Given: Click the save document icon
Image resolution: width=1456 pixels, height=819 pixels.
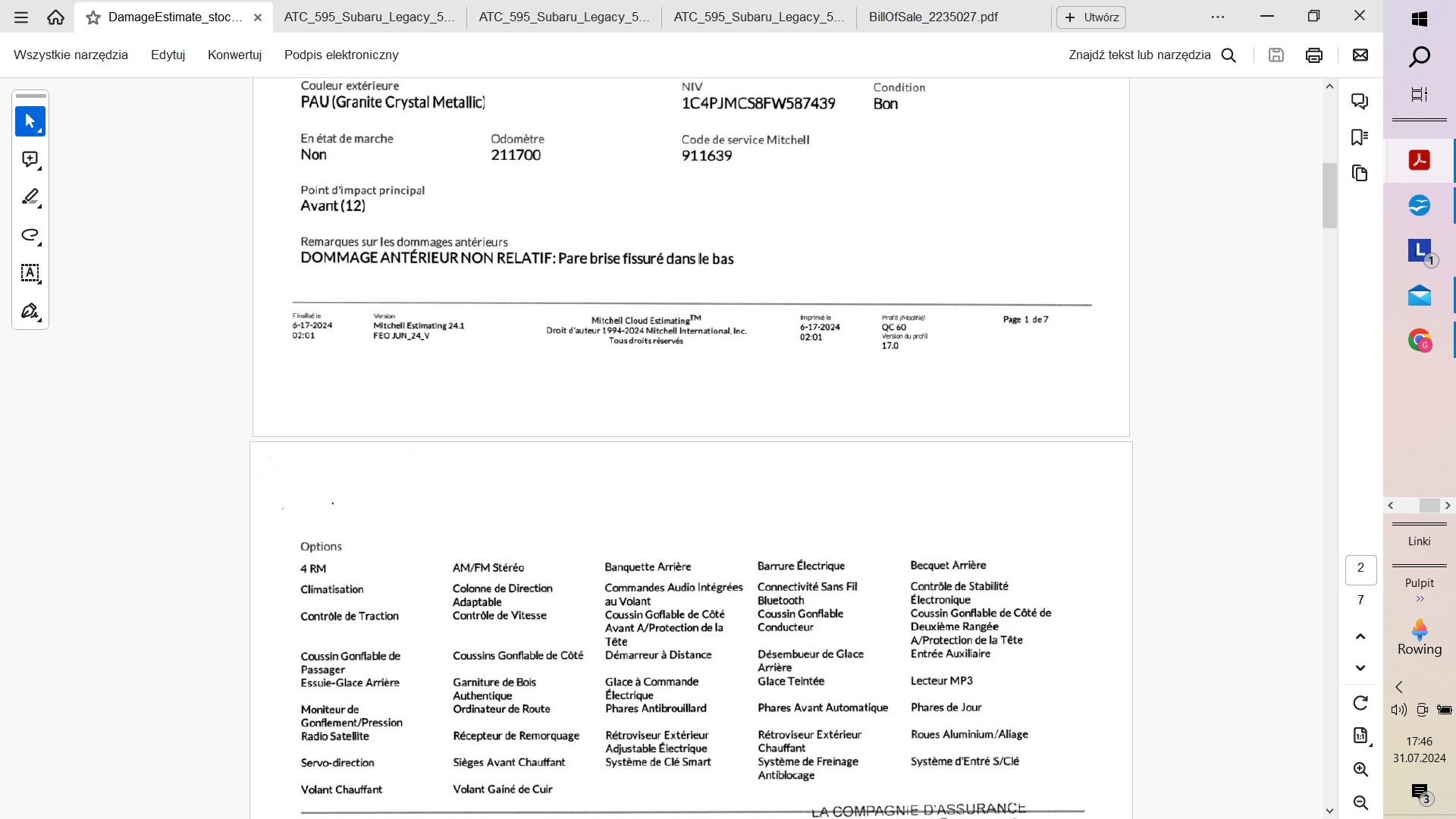Looking at the screenshot, I should point(1276,55).
